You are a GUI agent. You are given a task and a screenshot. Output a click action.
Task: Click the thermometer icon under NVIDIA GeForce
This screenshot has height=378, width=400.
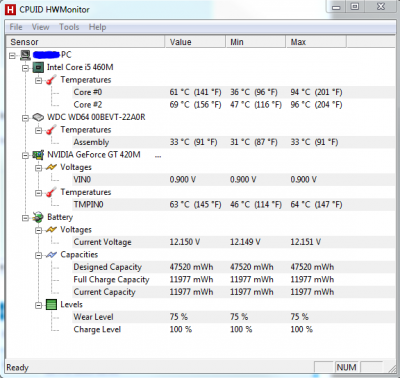click(51, 193)
